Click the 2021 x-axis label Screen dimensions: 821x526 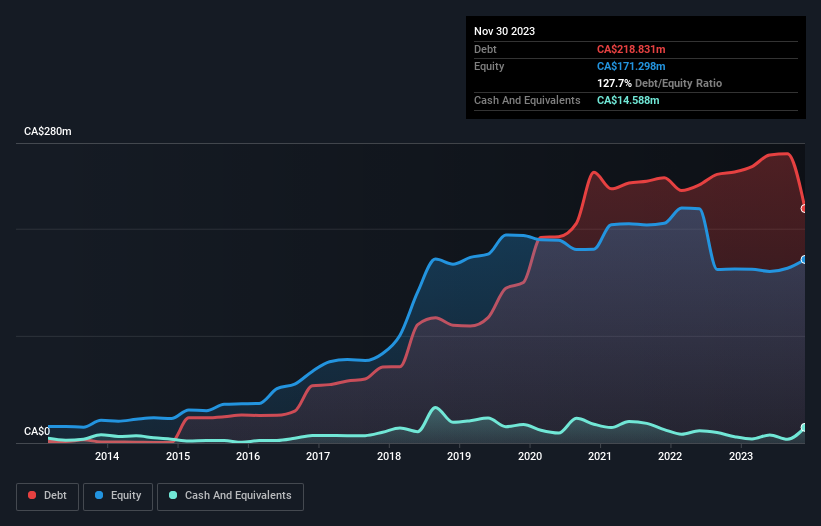click(x=600, y=456)
